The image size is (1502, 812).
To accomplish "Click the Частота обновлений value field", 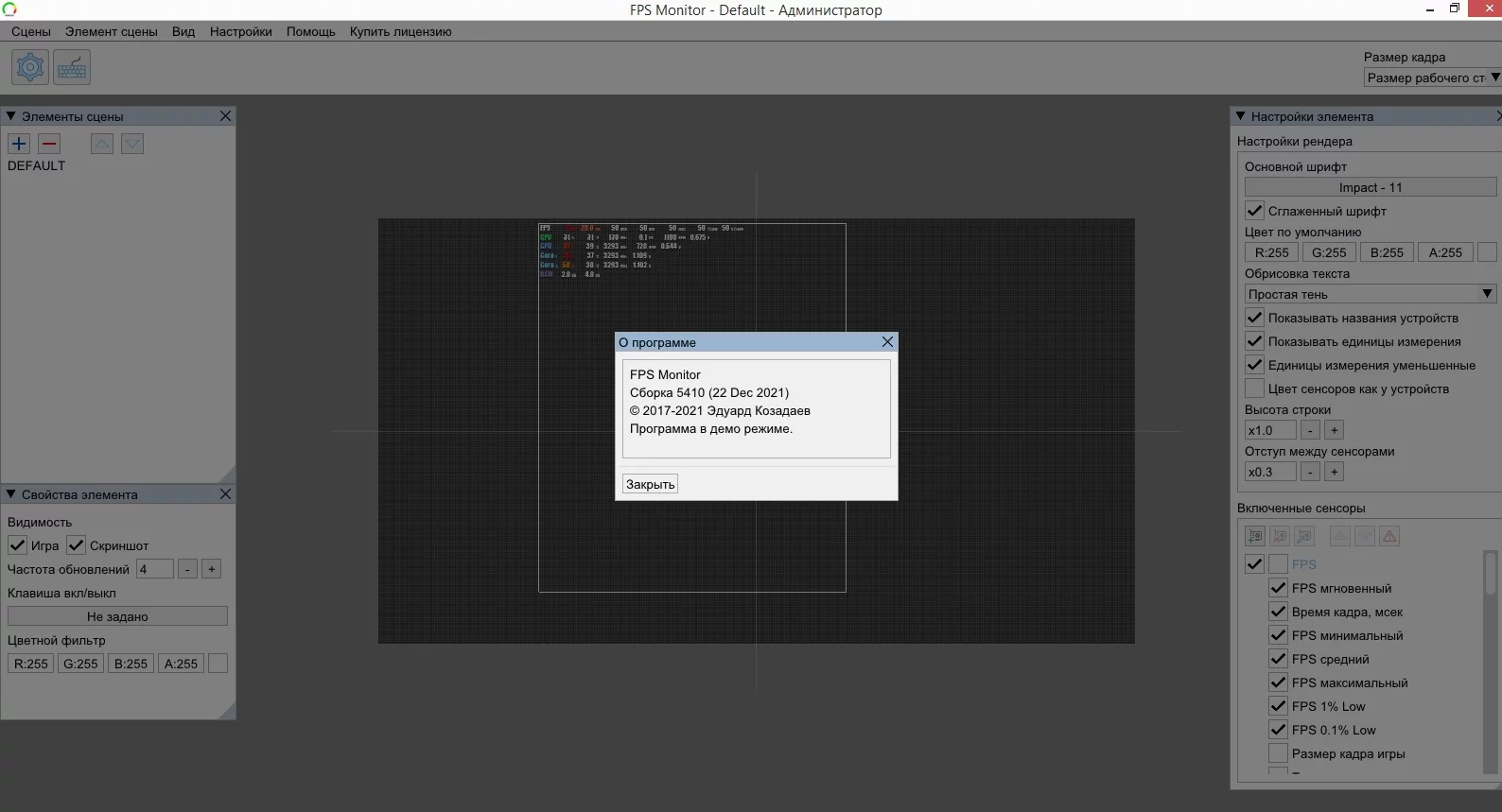I will (x=155, y=569).
